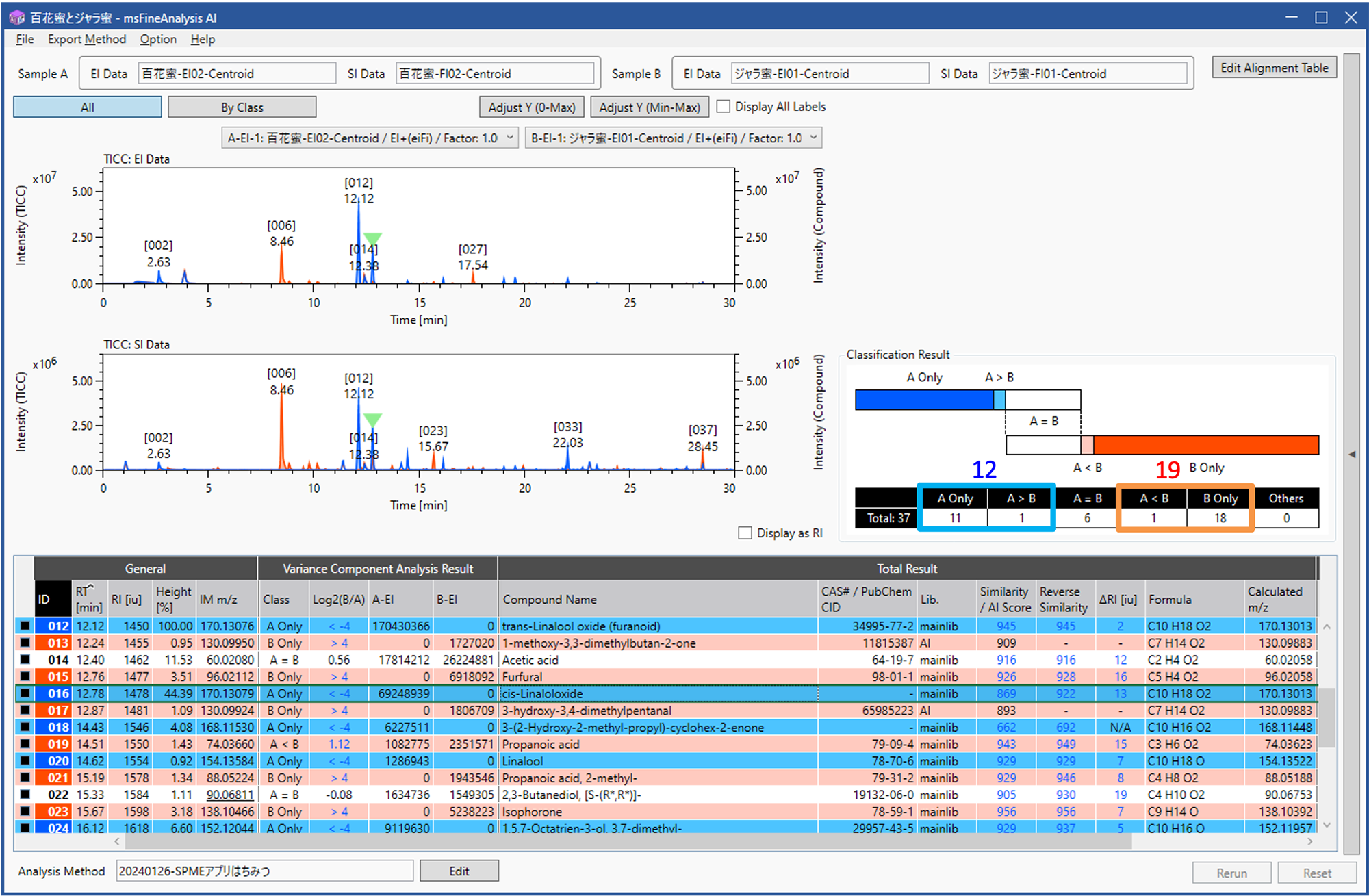Sort by the Compound Name column header

658,599
